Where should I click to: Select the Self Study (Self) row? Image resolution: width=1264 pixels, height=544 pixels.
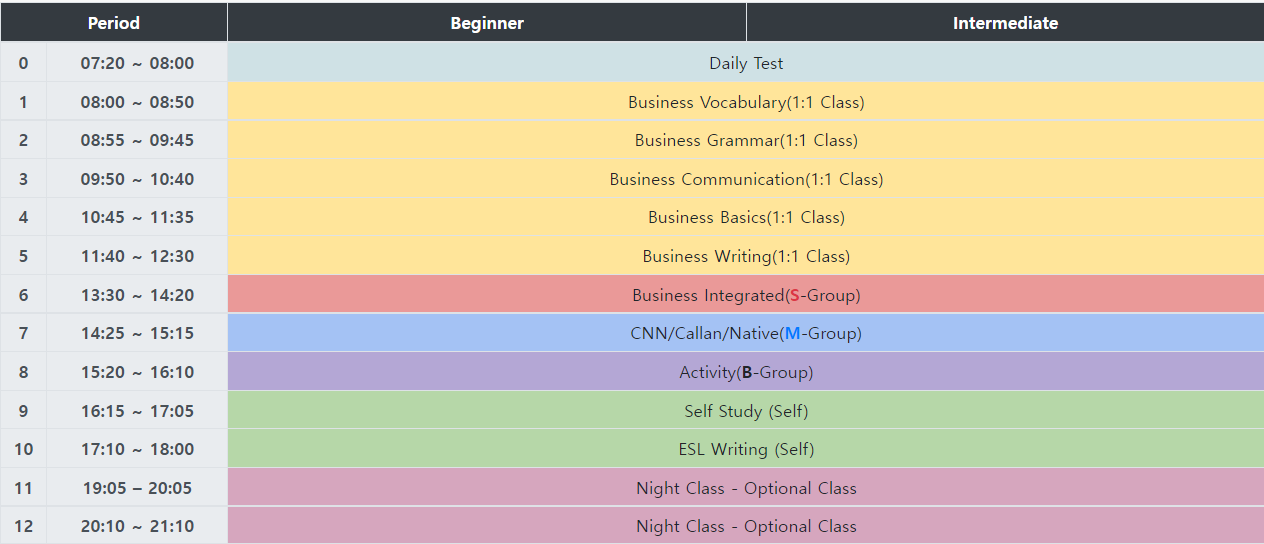[746, 411]
